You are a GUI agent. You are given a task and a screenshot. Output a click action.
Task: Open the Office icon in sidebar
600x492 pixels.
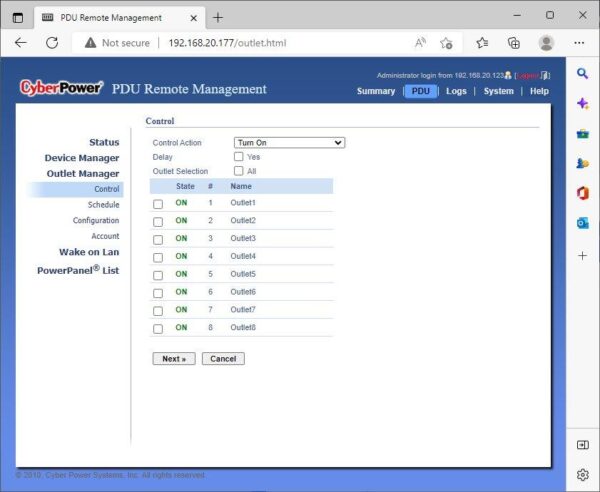pyautogui.click(x=583, y=193)
